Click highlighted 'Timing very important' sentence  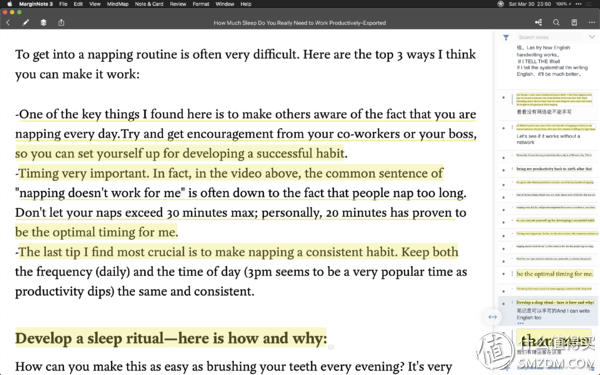point(231,173)
